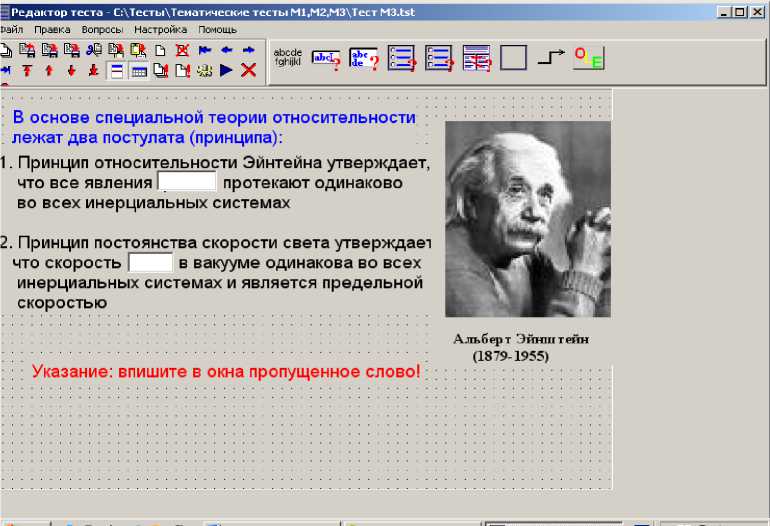Click the page crossed with red X

click(x=182, y=50)
